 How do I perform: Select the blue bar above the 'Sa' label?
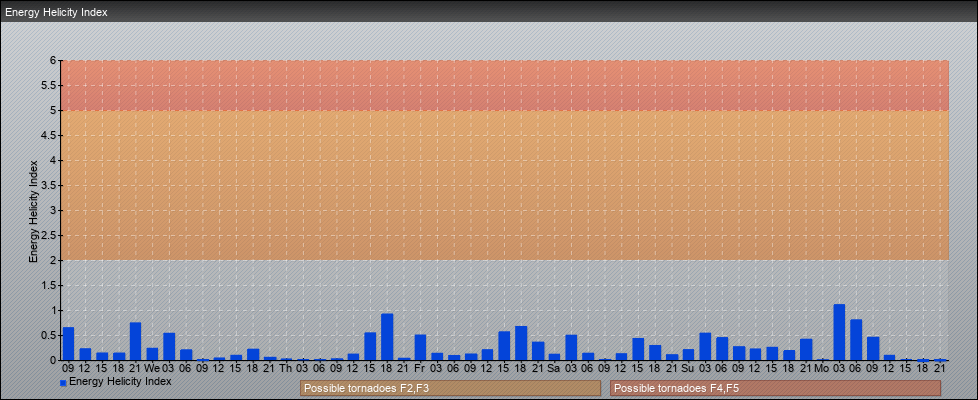554,357
